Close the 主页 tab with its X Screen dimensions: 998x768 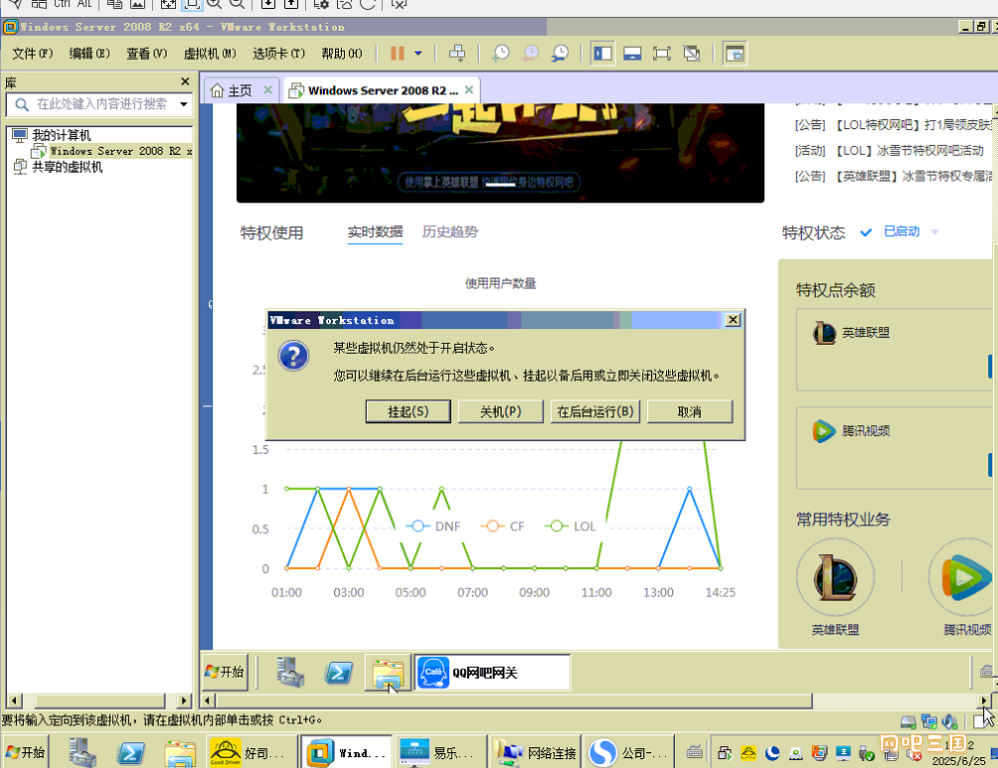click(x=268, y=90)
